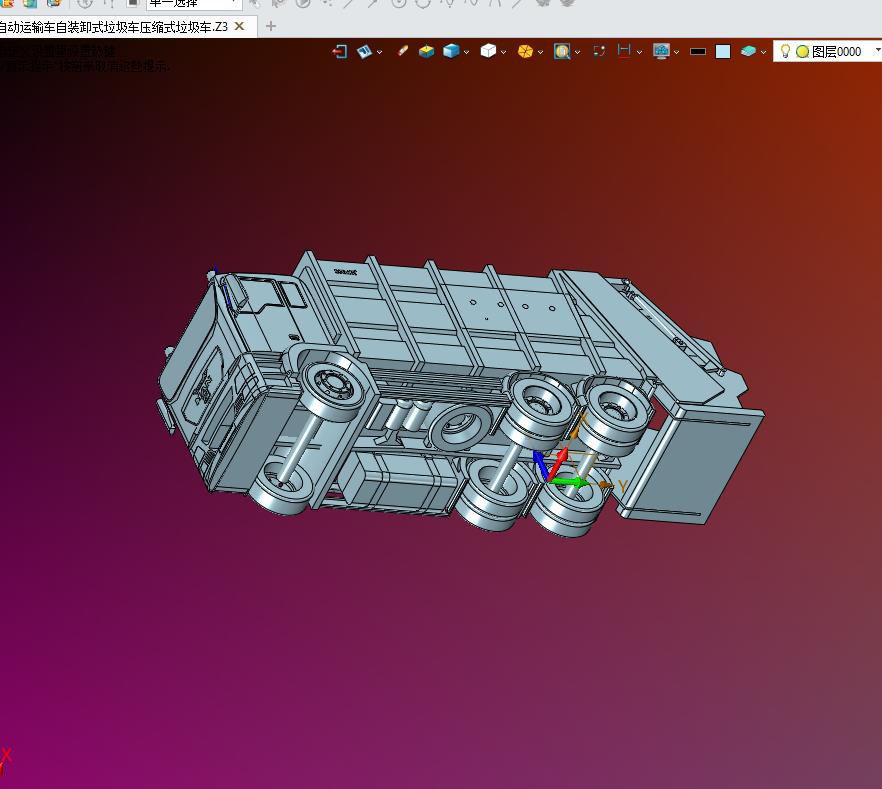
Task: Close the .Z3 document tab
Action: point(239,26)
